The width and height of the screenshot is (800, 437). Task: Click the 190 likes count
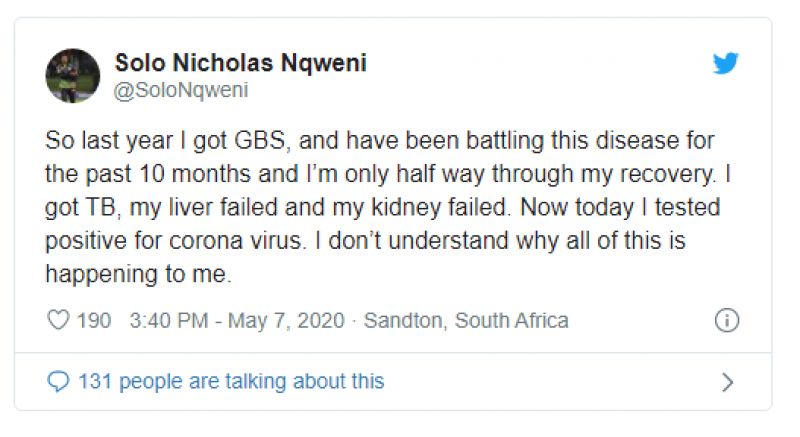(94, 321)
